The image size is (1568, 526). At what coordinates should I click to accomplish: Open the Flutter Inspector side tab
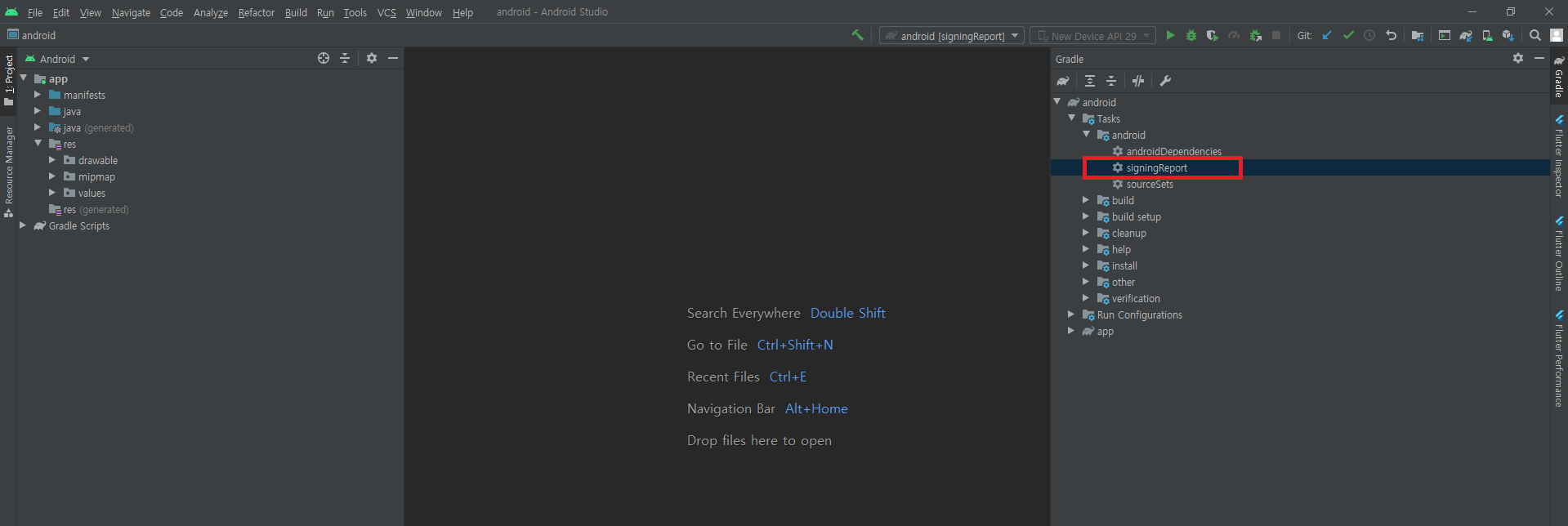(x=1559, y=155)
